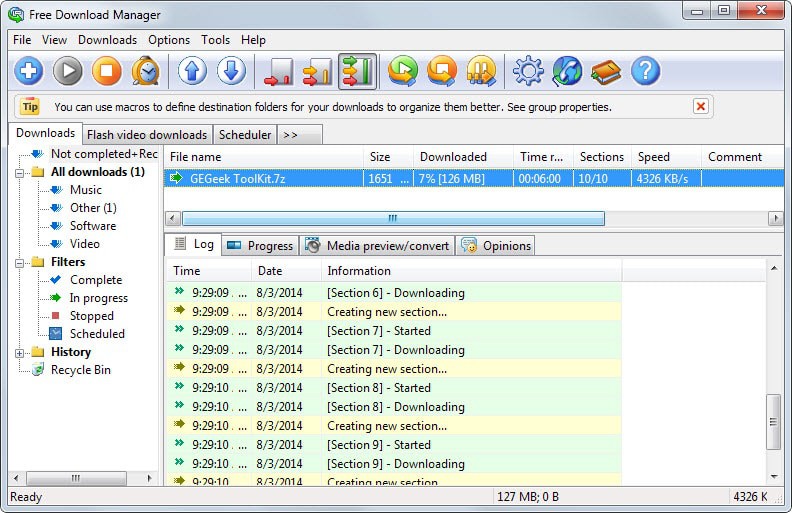
Task: Open the Options menu
Action: point(169,40)
